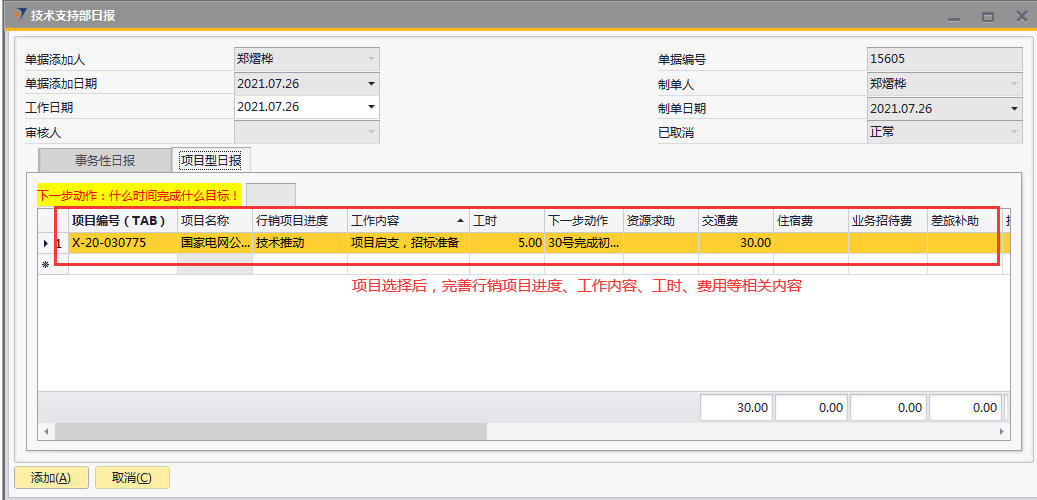Viewport: 1037px width, 500px height.
Task: Expand the 工作日期 date picker
Action: click(x=371, y=108)
